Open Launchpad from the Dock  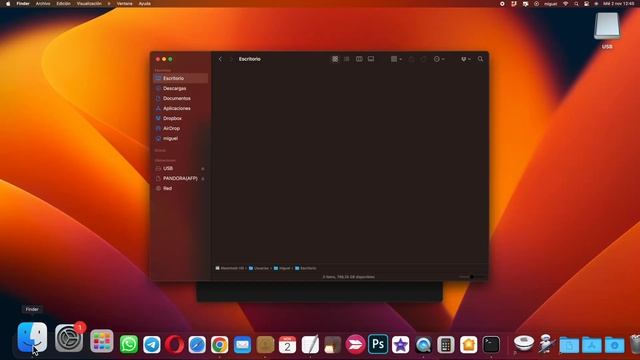[102, 341]
